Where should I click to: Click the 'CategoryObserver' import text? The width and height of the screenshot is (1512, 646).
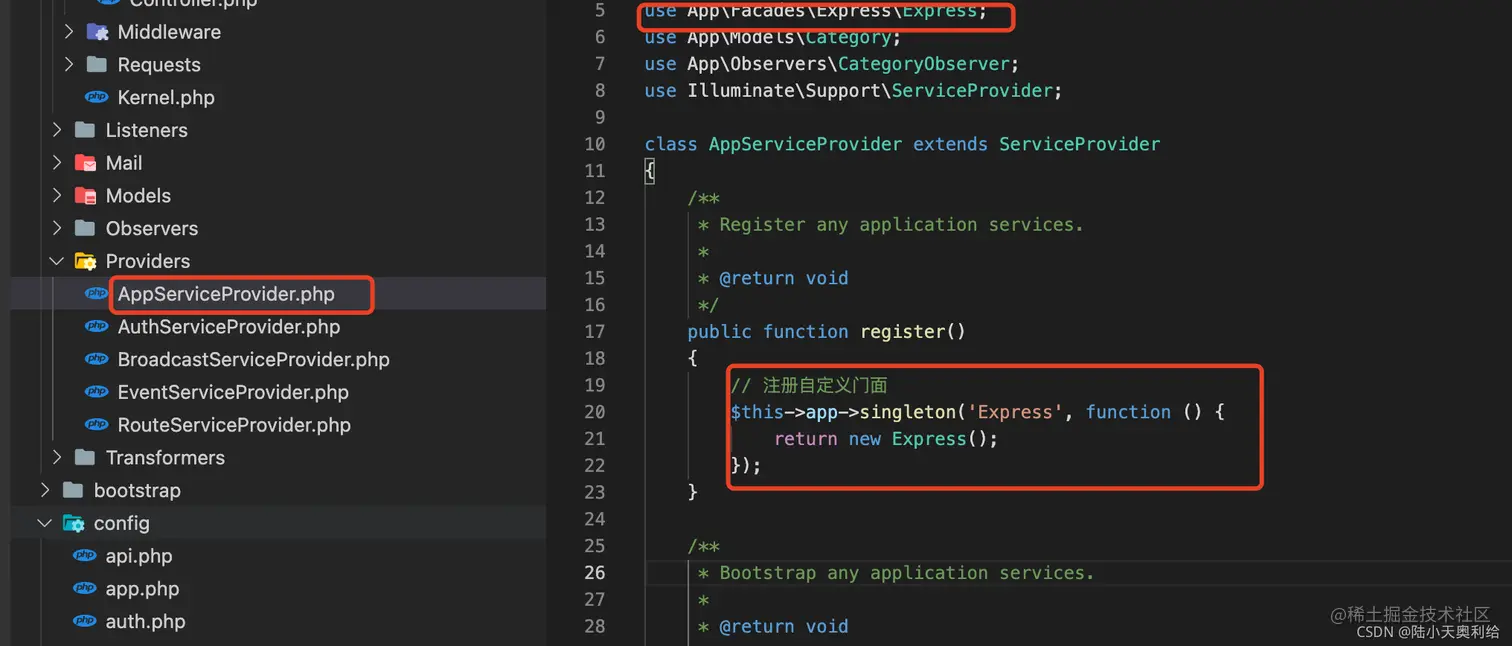click(x=923, y=64)
